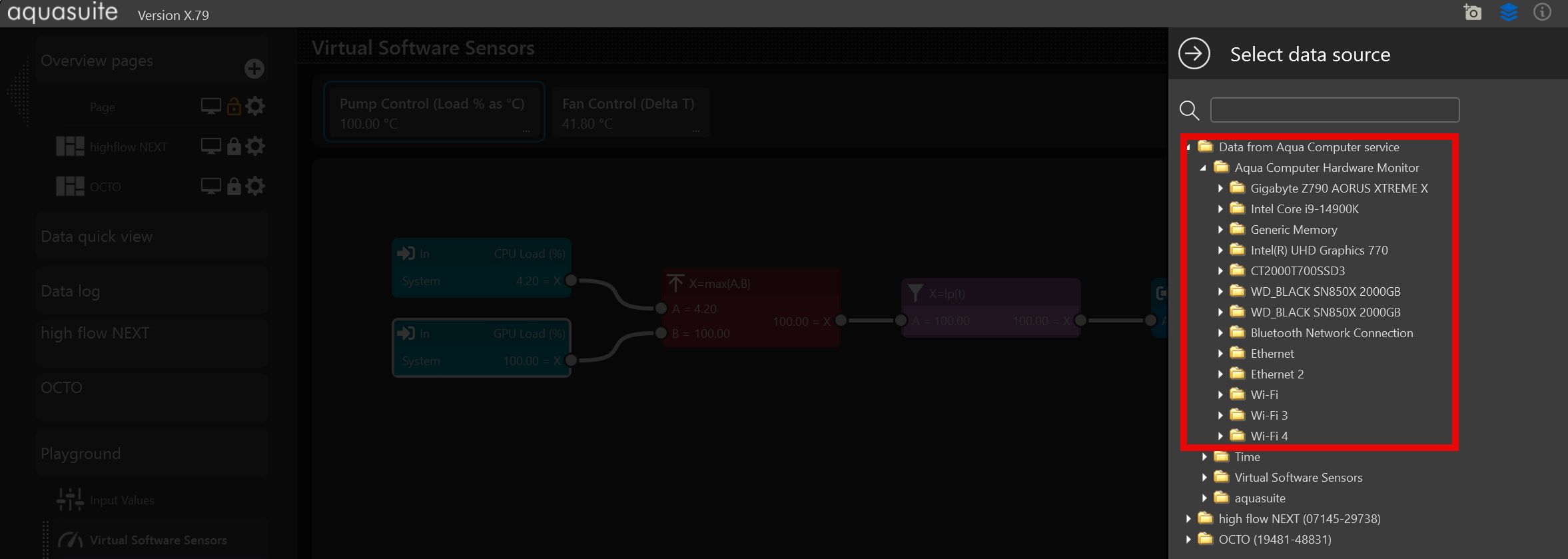Viewport: 1568px width, 559px height.
Task: Open the high flow NEXT sidebar section
Action: point(152,342)
